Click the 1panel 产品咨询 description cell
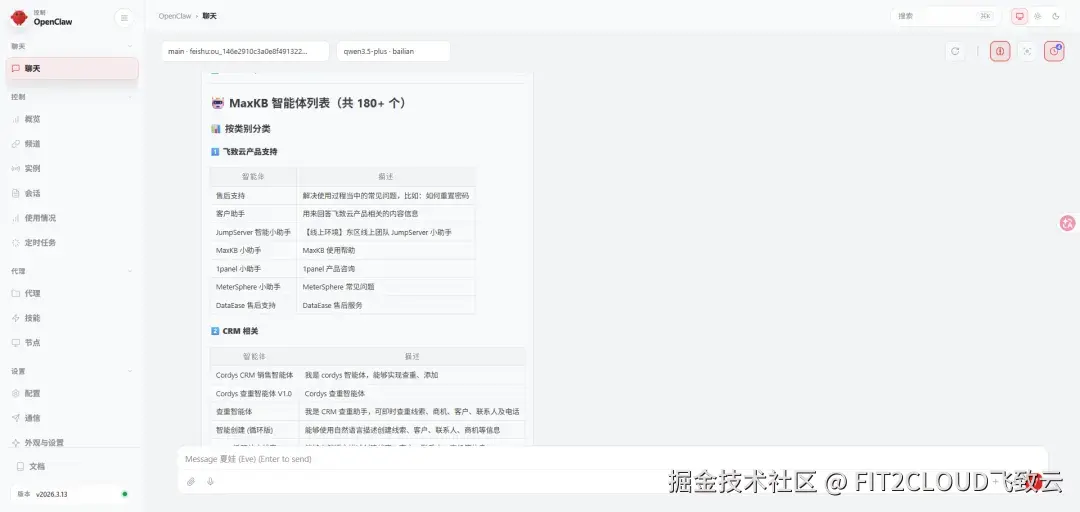Image resolution: width=1080 pixels, height=512 pixels. pyautogui.click(x=386, y=269)
